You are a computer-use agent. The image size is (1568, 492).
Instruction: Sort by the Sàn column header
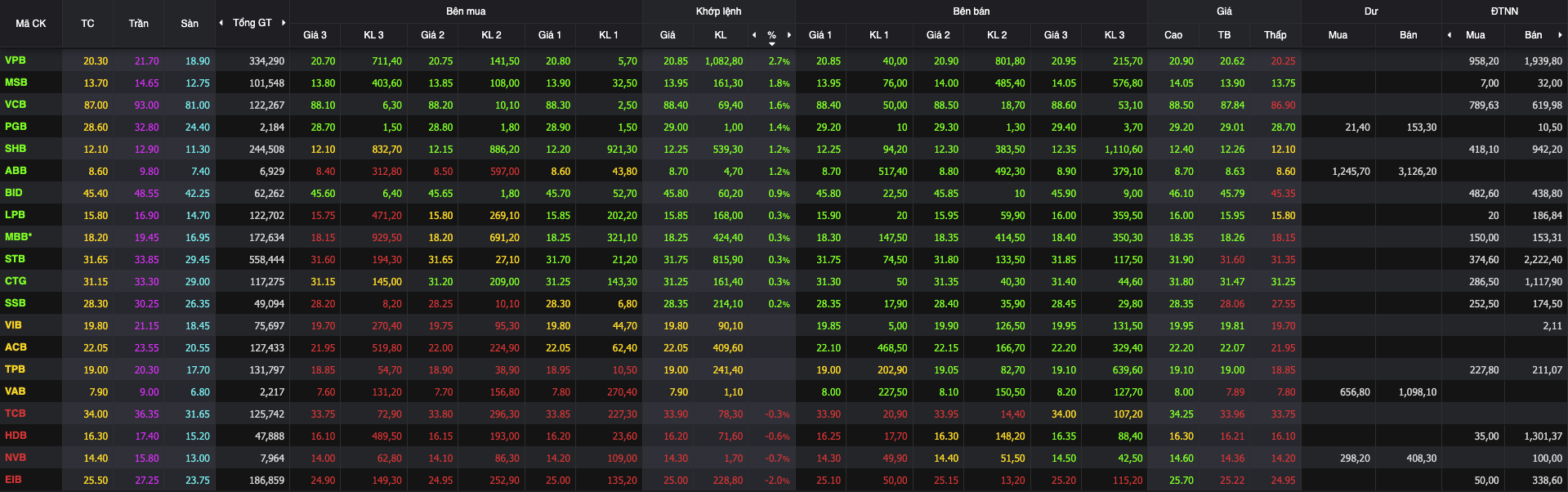190,24
